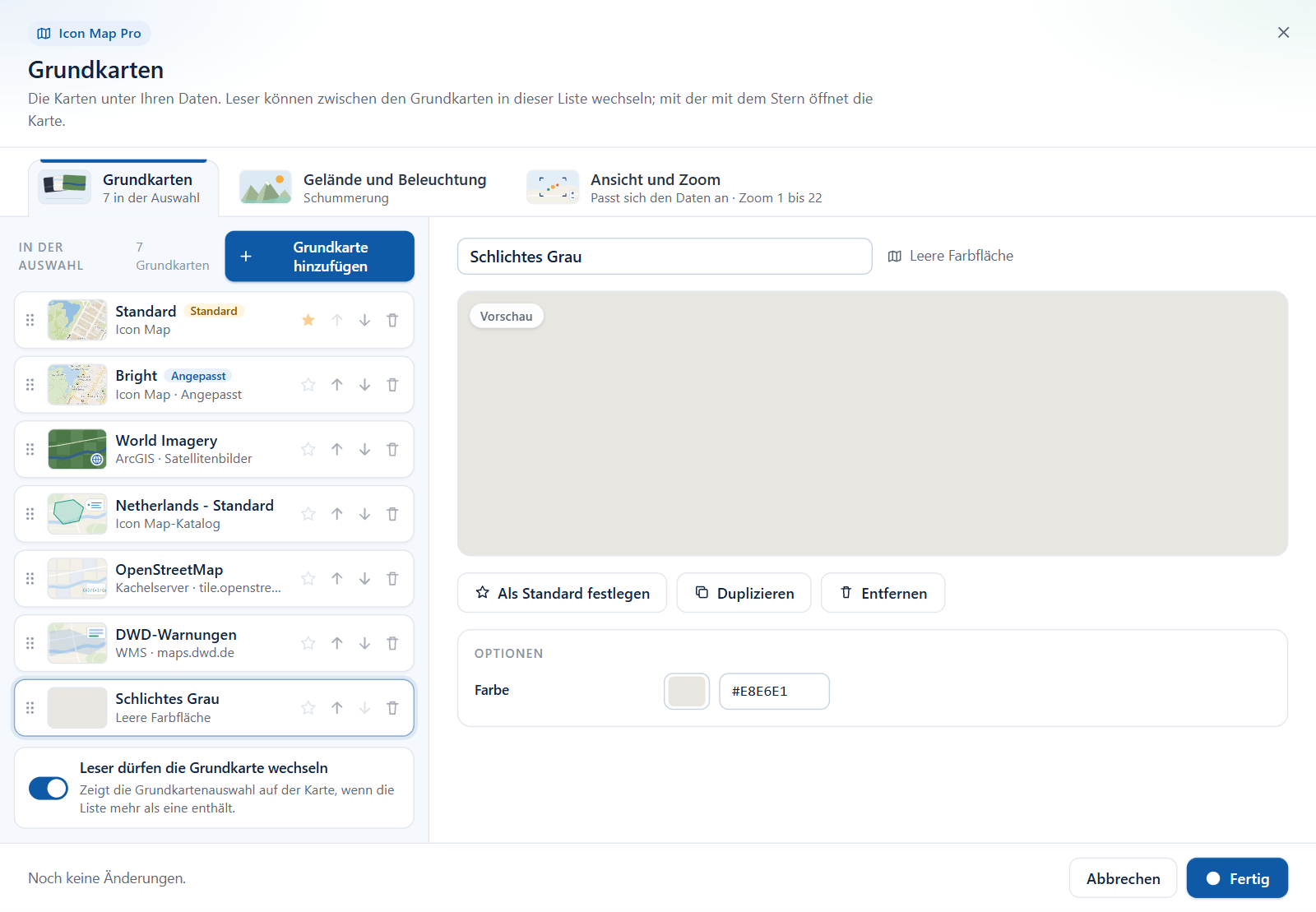Open the Gelände und Beleuchtung tab
1316x912 pixels.
click(364, 187)
